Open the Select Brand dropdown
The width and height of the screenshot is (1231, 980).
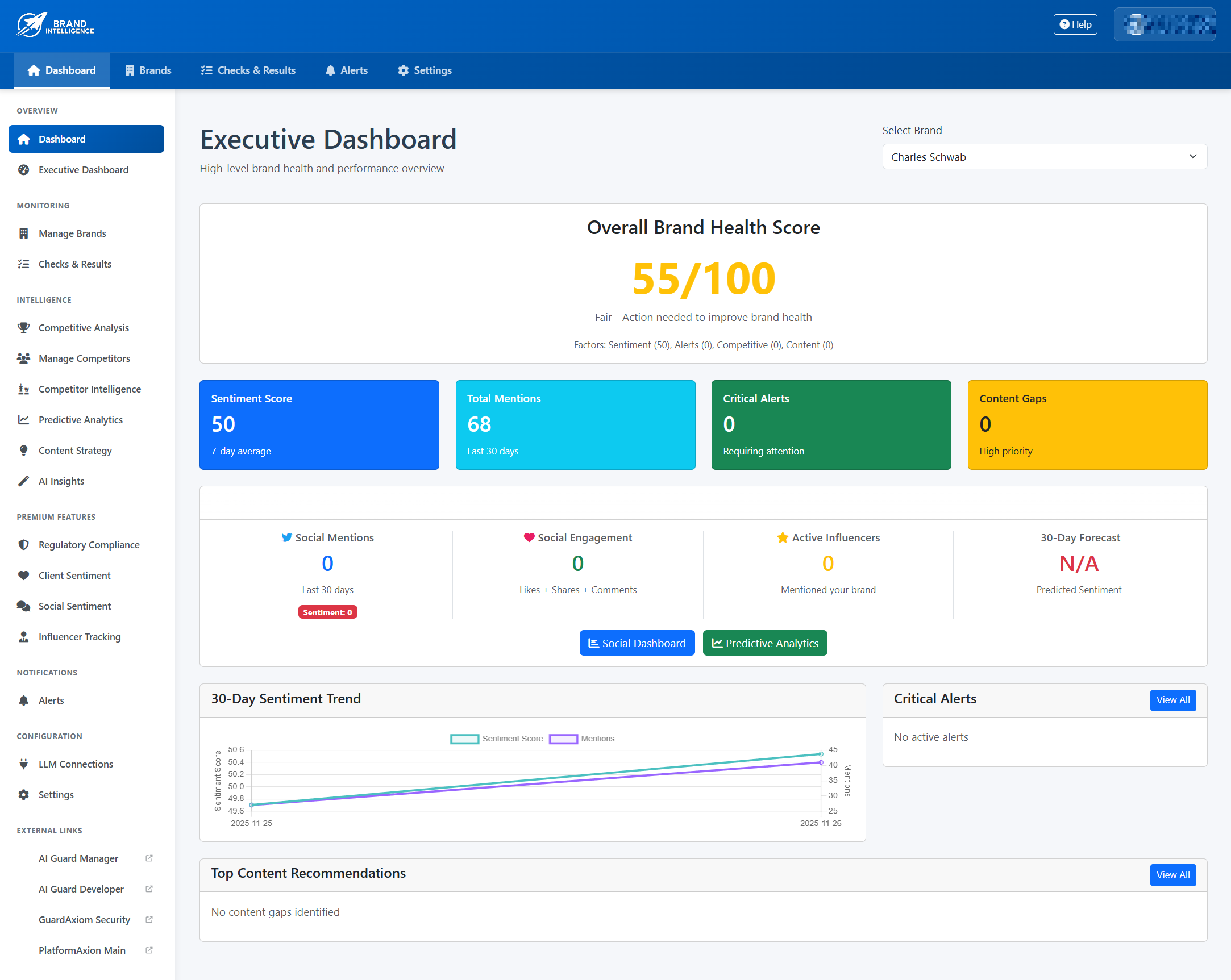1044,156
